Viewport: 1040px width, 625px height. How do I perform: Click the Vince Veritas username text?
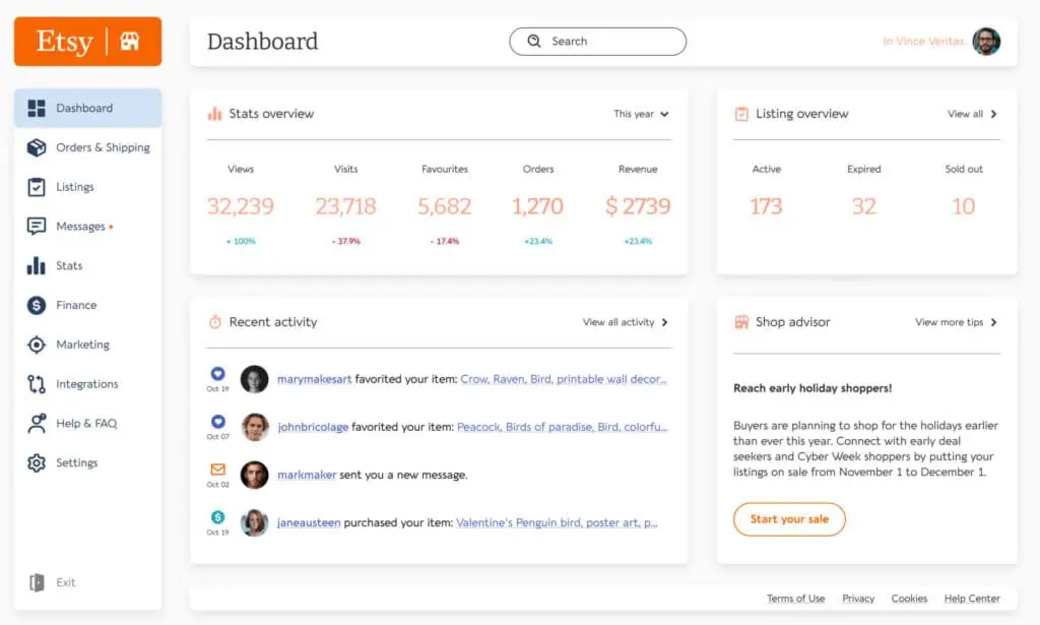(923, 41)
